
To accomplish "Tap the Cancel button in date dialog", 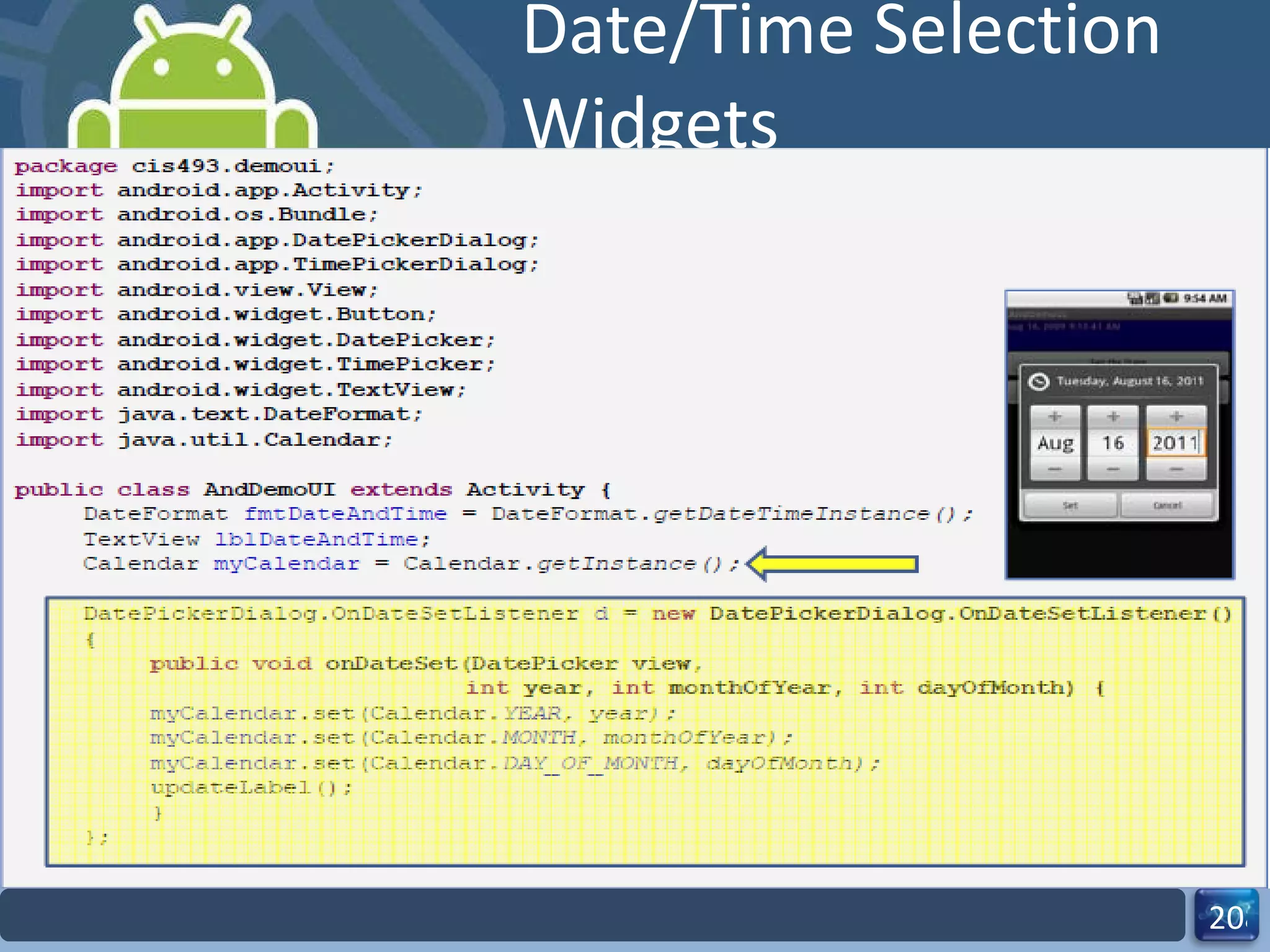I will [x=1167, y=505].
